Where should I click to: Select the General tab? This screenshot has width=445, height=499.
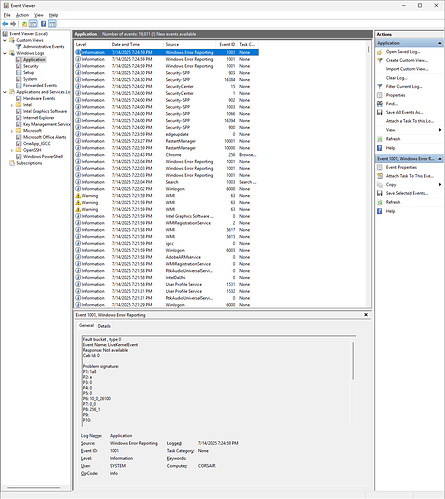(86, 325)
